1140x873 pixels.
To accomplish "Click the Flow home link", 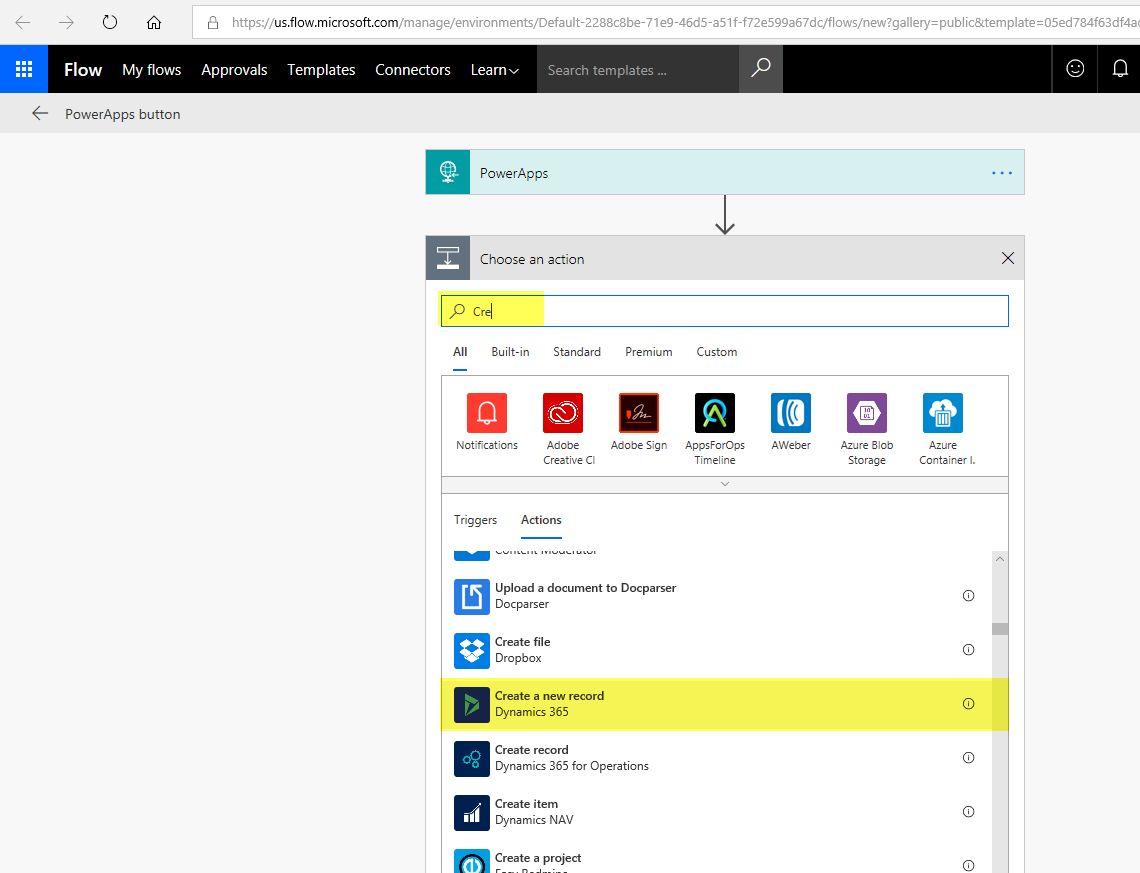I will click(83, 70).
